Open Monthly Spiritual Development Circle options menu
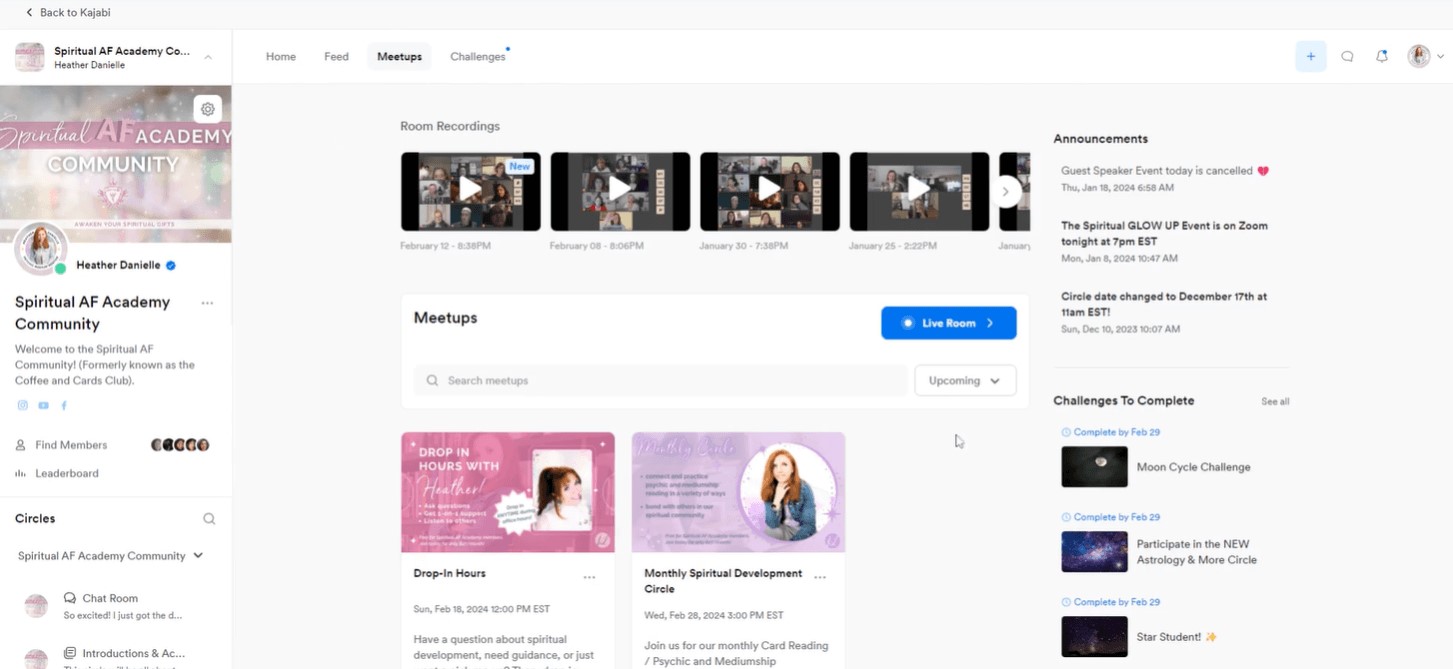 (820, 578)
